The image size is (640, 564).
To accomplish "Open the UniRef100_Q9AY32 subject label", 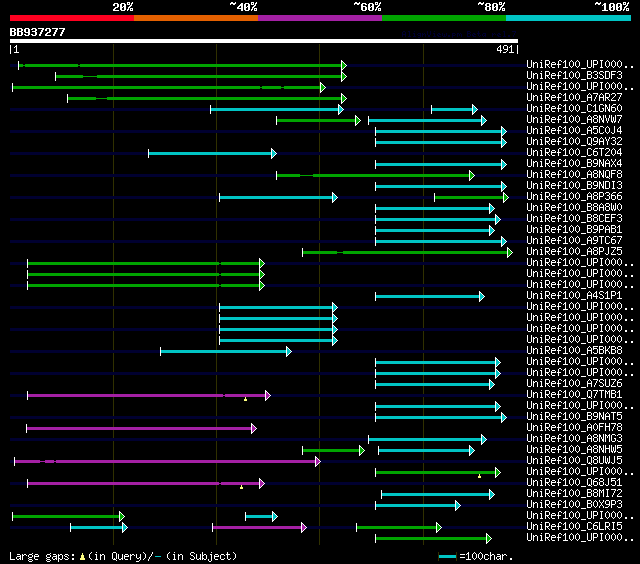I will 574,142.
